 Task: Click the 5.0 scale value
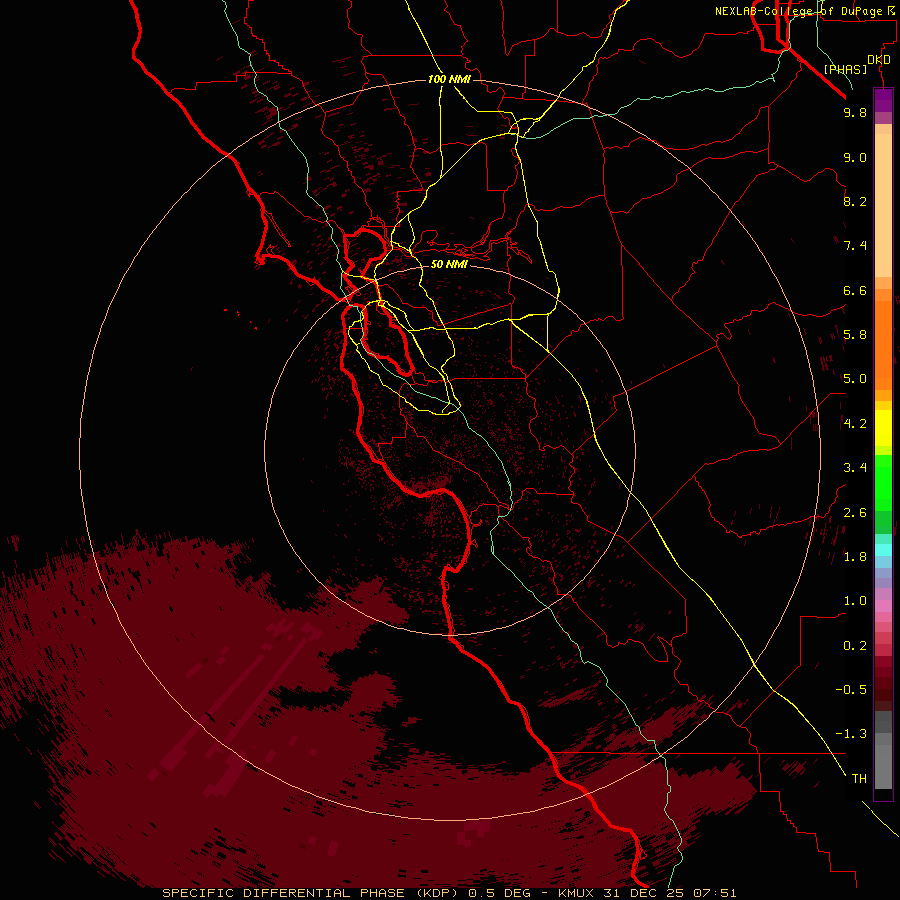855,379
